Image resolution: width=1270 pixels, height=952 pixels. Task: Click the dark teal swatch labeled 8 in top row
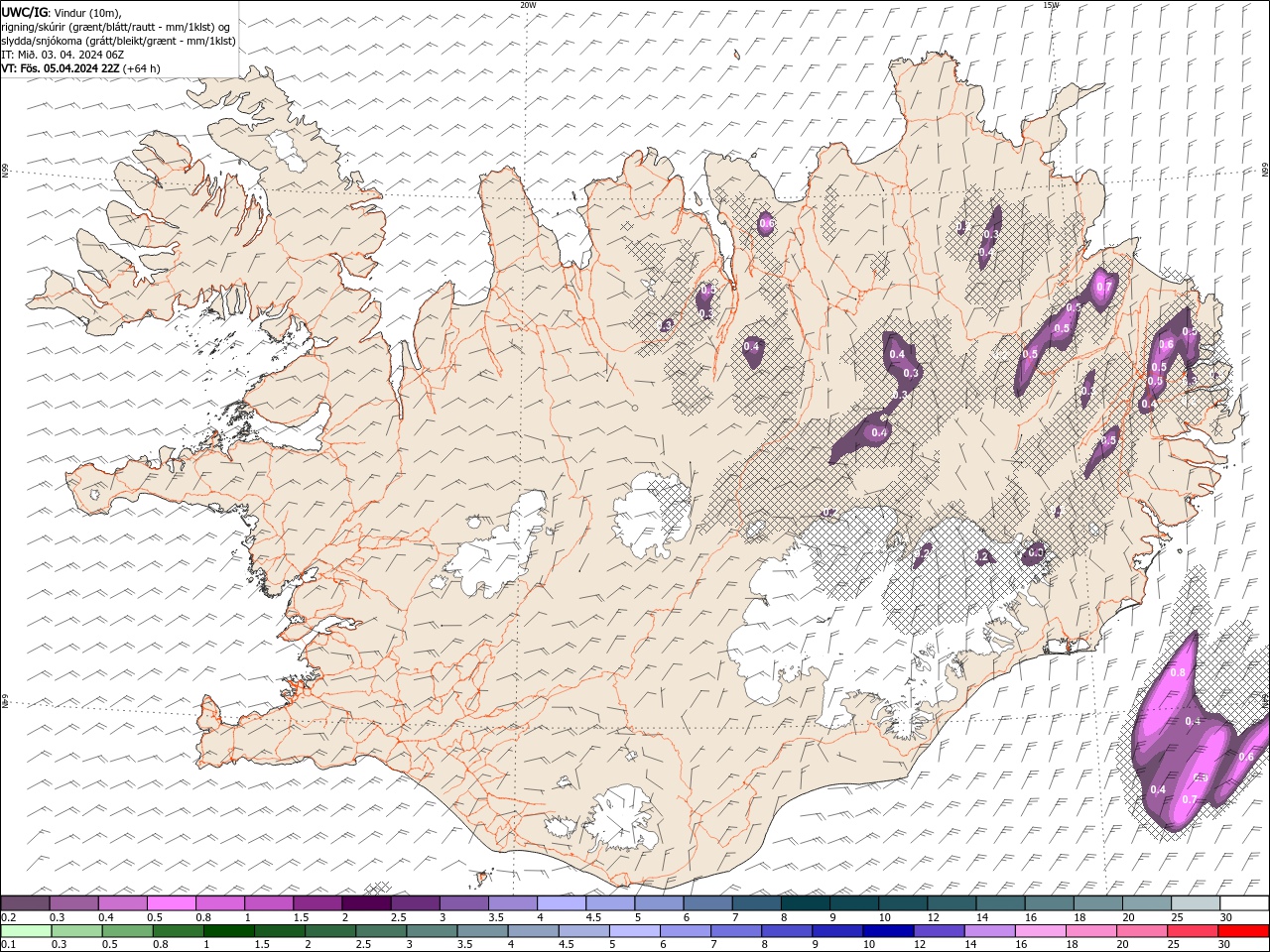click(x=806, y=903)
